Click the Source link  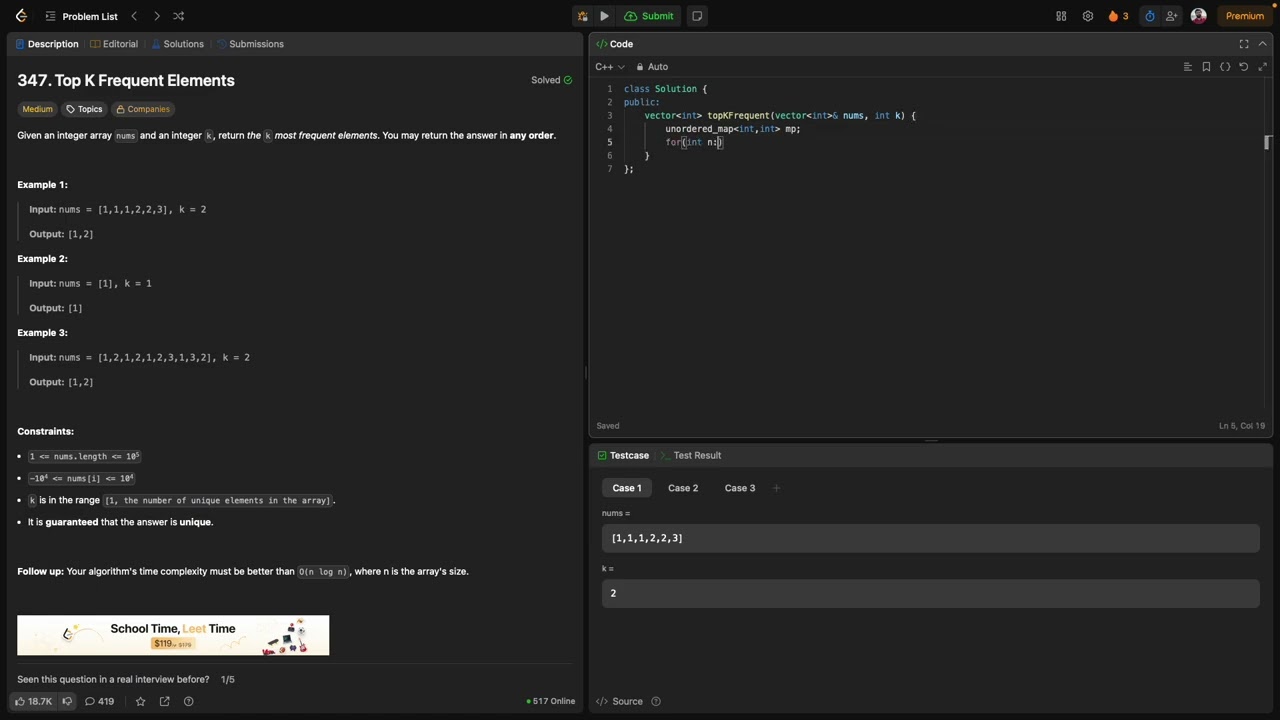[x=620, y=701]
